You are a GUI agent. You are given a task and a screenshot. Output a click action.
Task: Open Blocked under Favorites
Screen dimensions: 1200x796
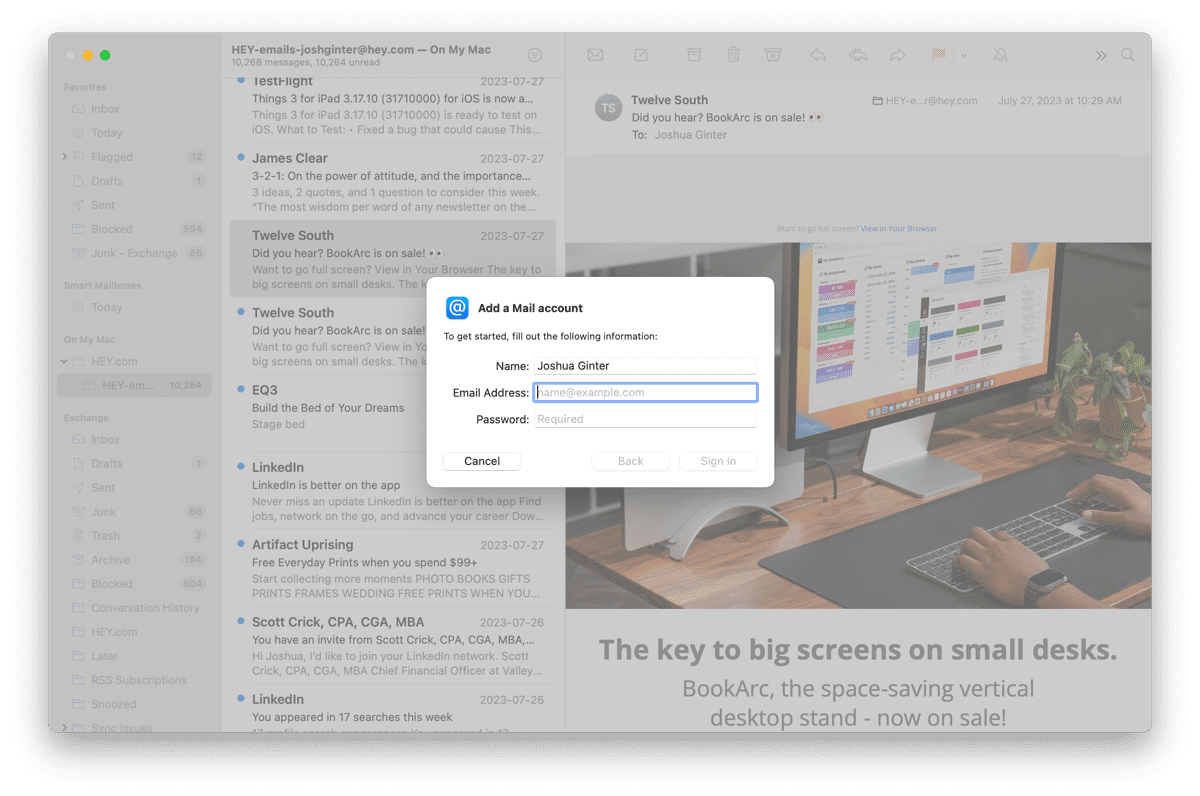point(134,229)
